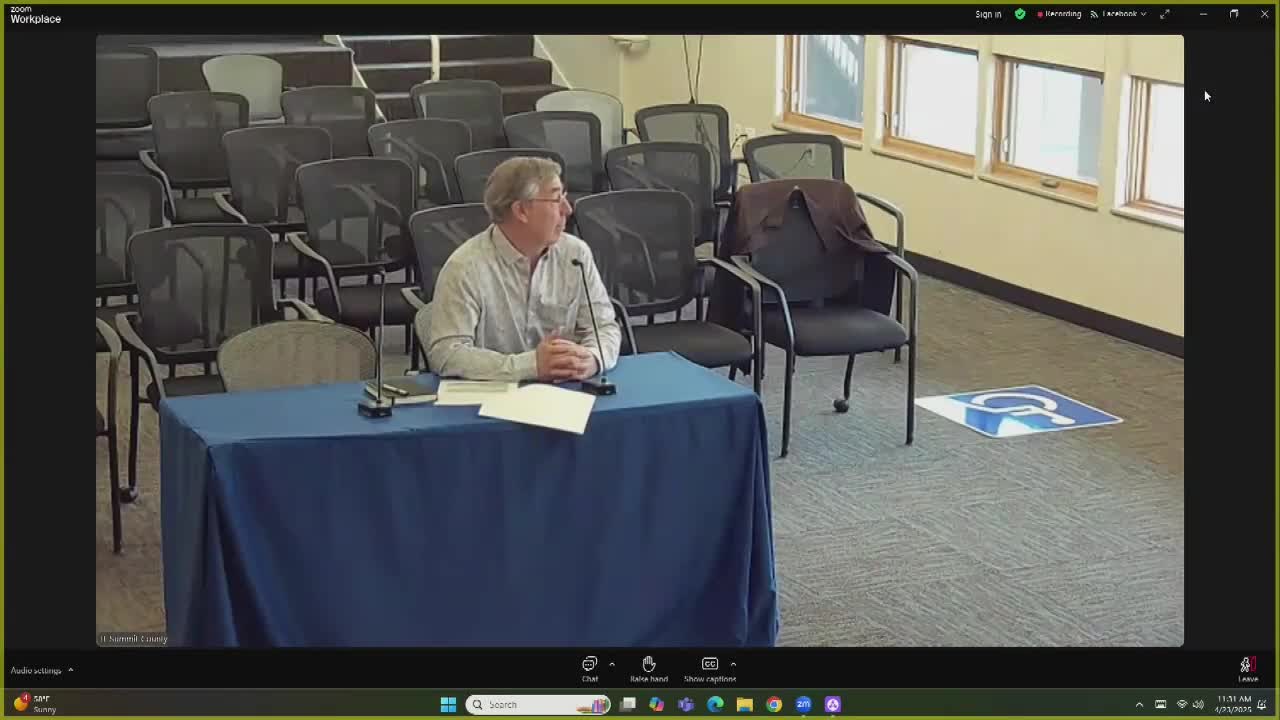Close the Zoom window
This screenshot has height=720, width=1280.
click(1264, 14)
